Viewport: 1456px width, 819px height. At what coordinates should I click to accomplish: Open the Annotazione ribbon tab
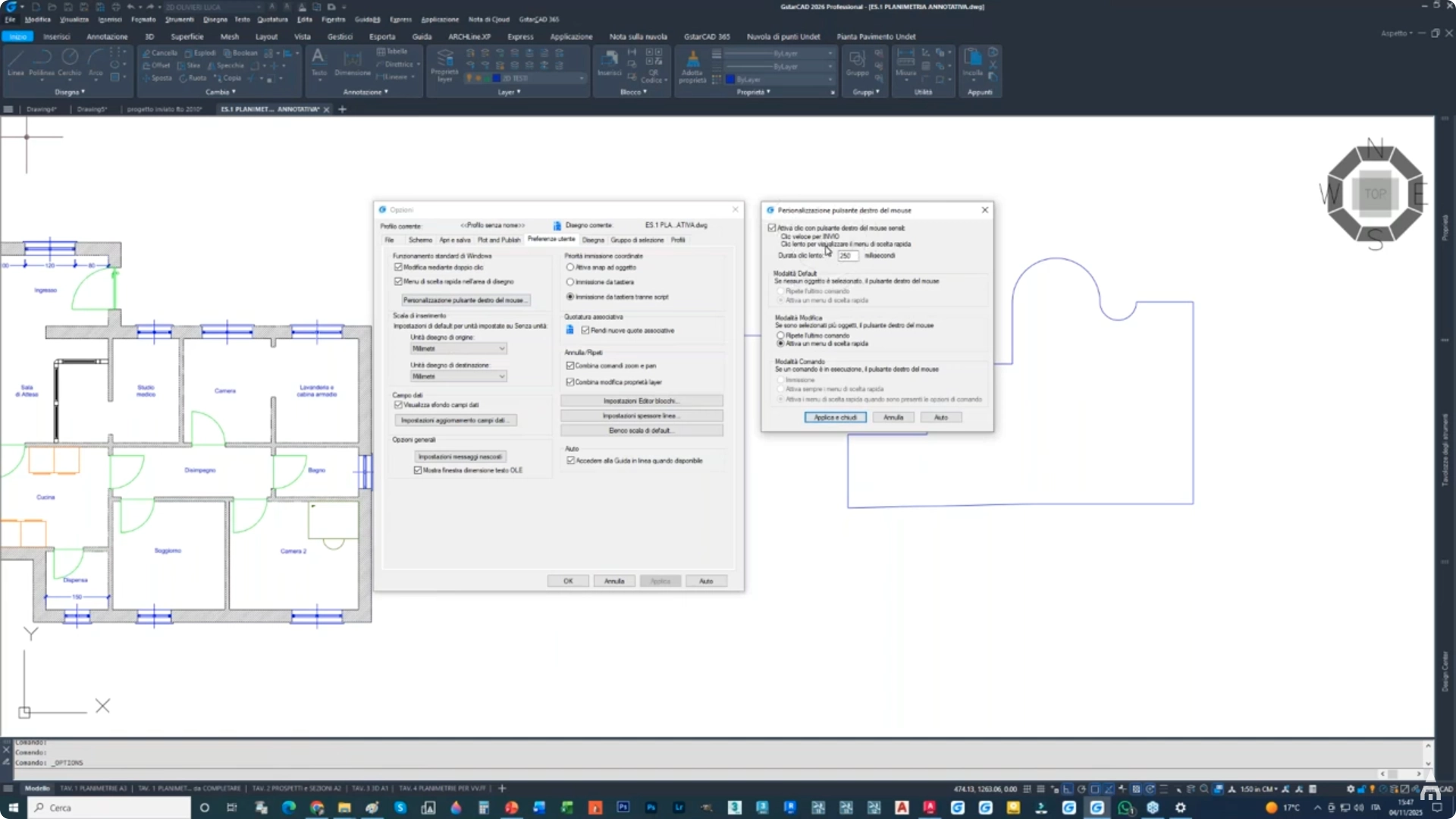(107, 36)
